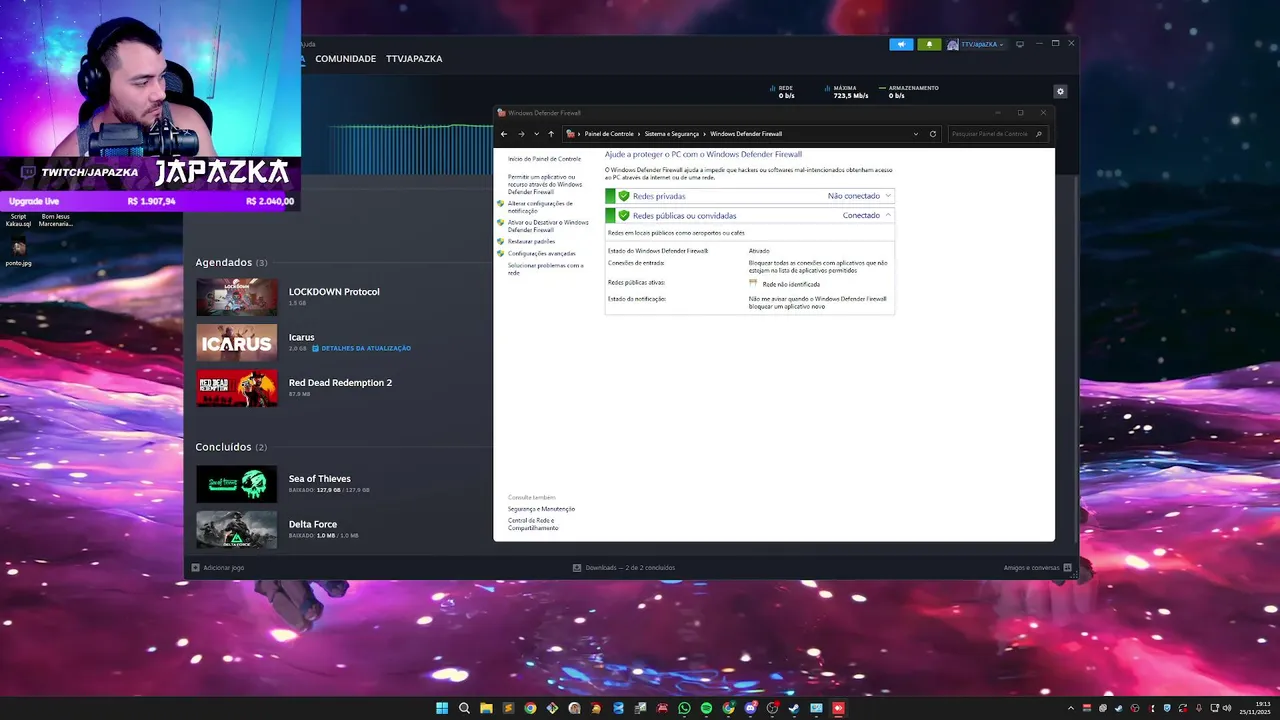Screen dimensions: 1280x720
Task: Open volume control in system tray
Action: pos(1227,708)
